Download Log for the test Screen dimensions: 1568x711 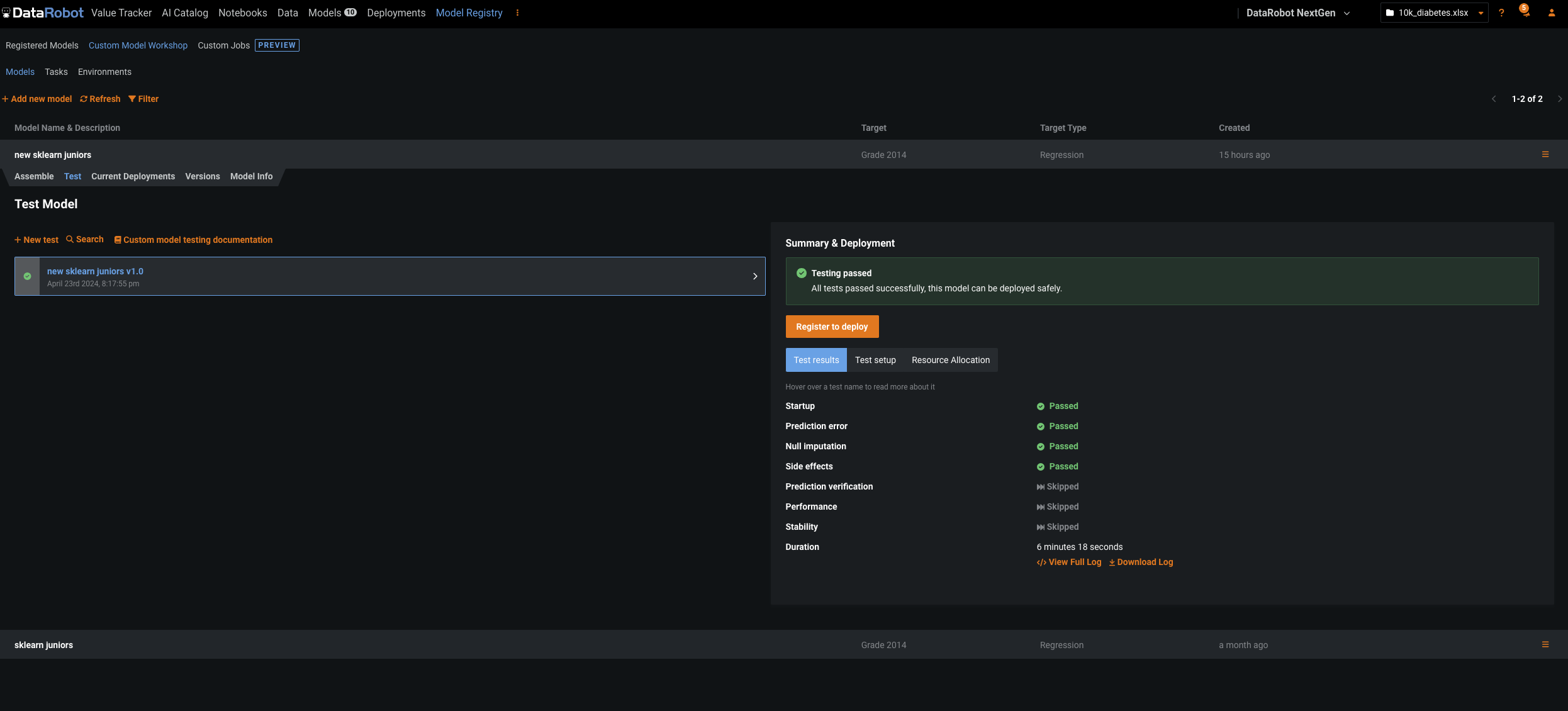pos(1141,563)
